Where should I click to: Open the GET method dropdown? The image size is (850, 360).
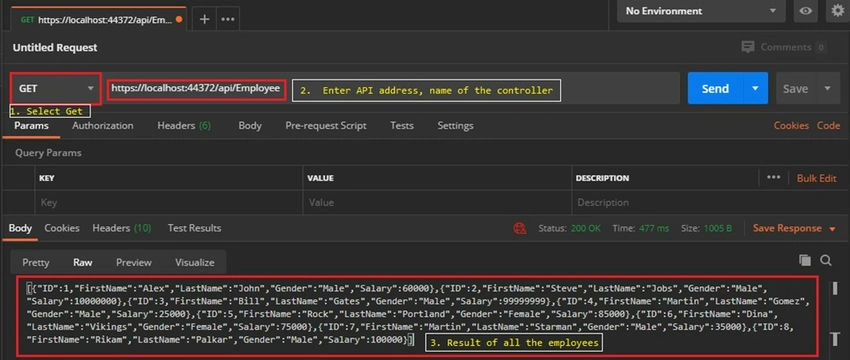pyautogui.click(x=55, y=88)
